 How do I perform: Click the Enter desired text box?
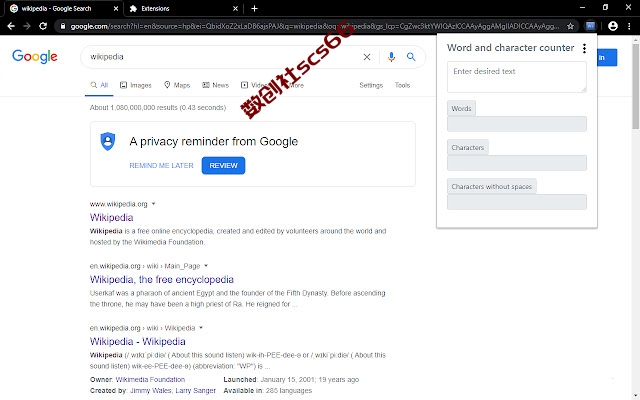point(517,77)
